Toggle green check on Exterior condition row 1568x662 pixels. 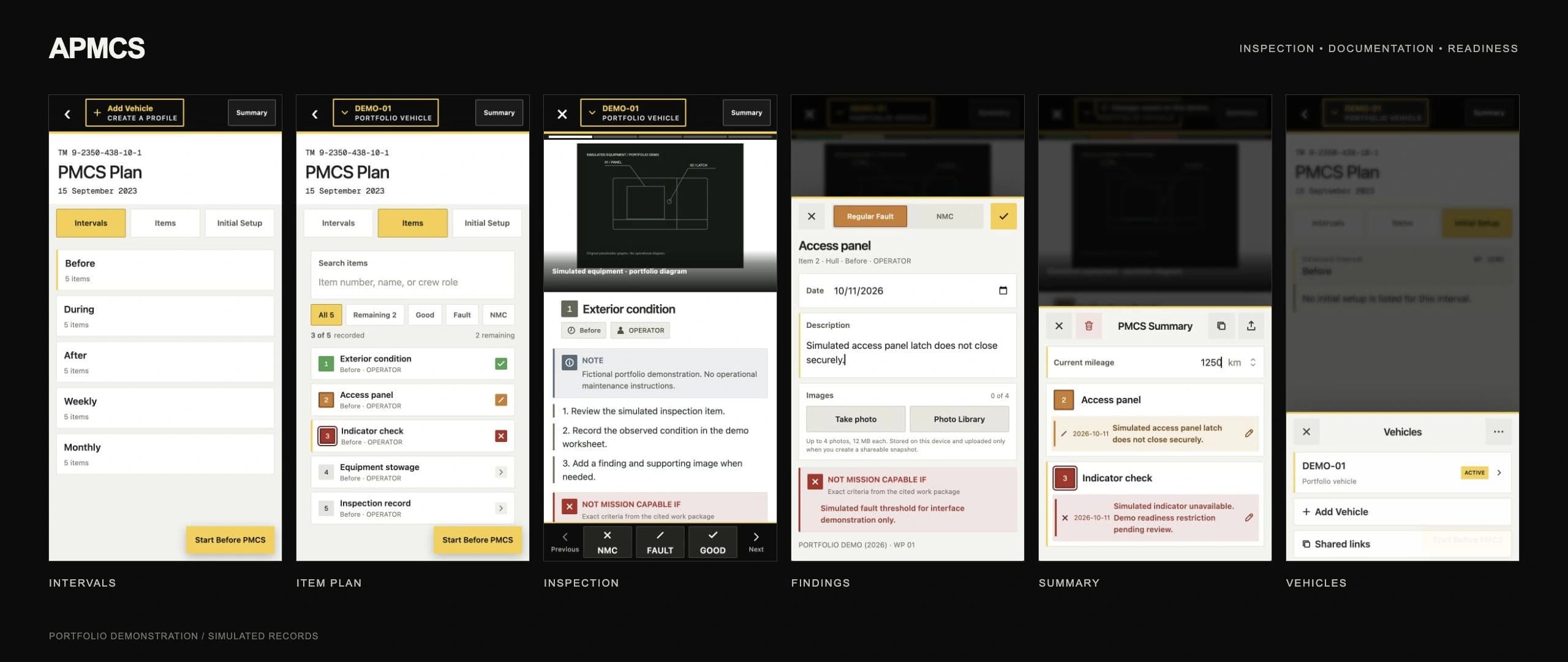click(x=501, y=364)
